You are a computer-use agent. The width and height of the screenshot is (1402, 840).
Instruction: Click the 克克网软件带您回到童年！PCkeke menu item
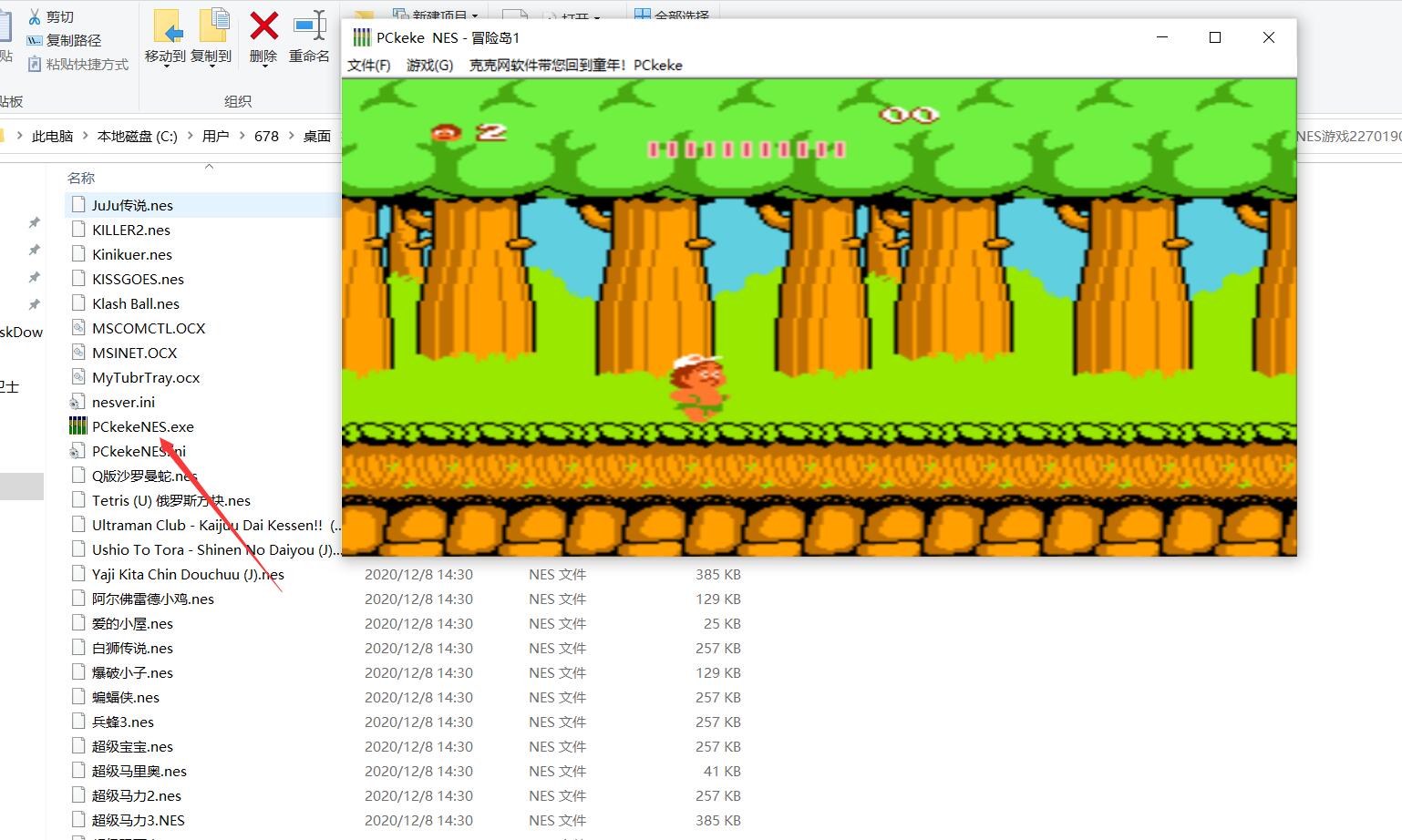576,66
